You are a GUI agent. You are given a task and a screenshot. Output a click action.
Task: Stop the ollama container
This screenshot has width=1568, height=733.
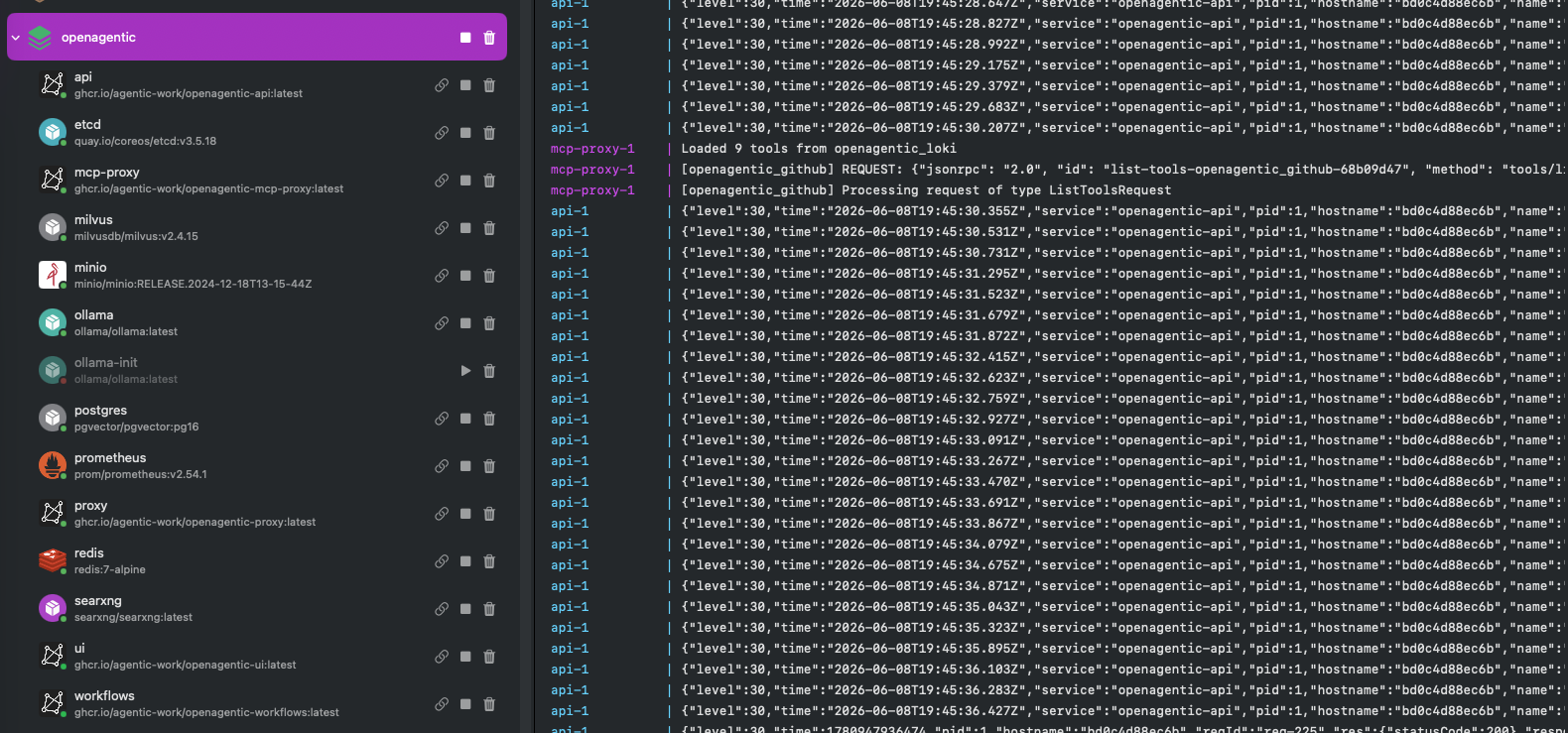tap(465, 323)
